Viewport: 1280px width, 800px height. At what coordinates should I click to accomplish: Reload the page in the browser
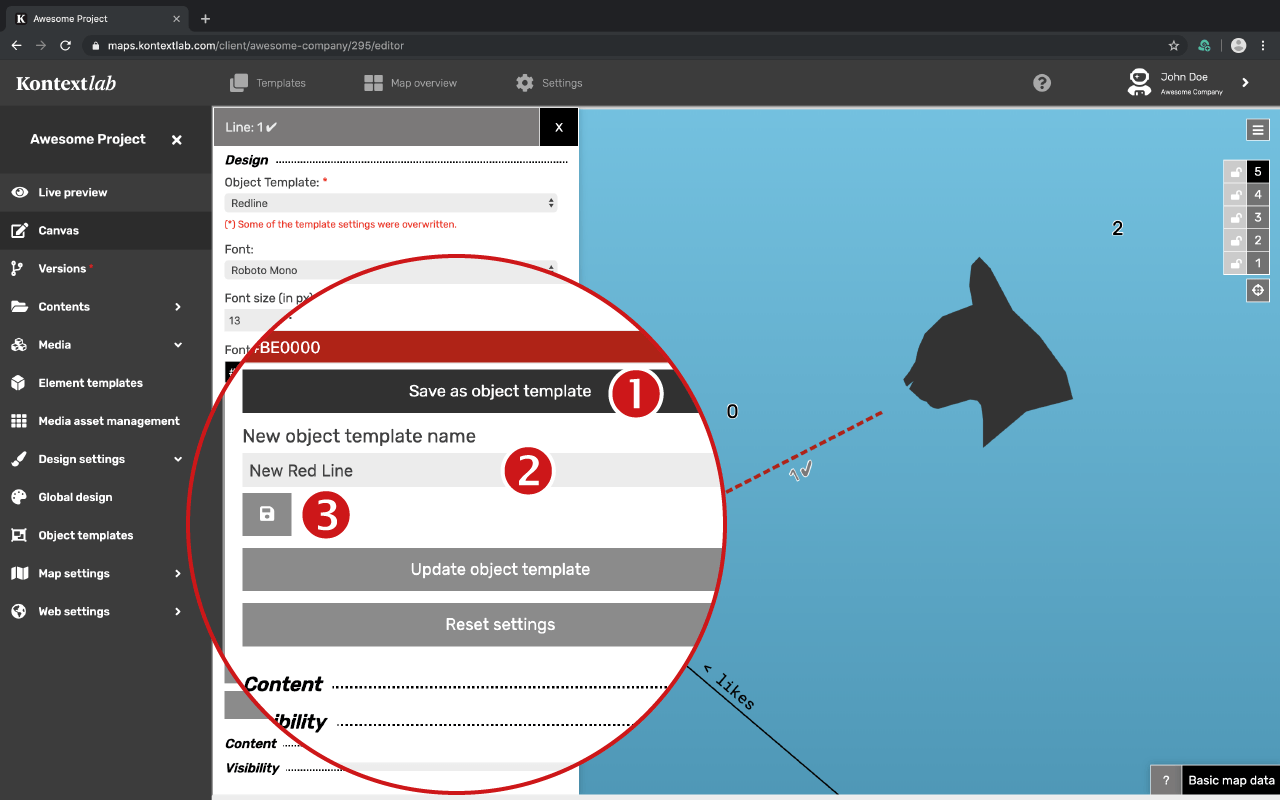coord(66,45)
